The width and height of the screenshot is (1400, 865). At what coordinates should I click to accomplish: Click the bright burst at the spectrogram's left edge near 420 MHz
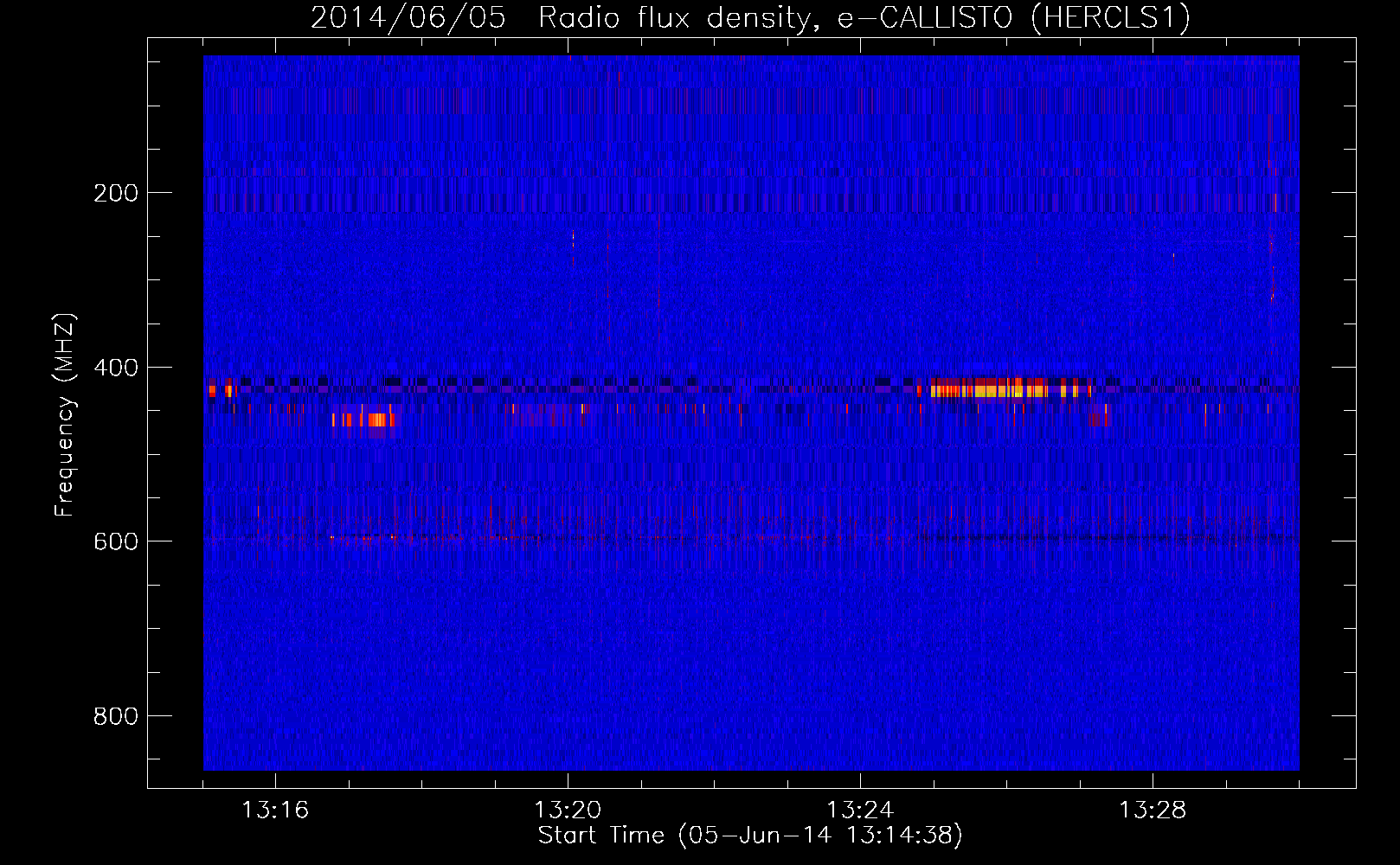coord(221,391)
